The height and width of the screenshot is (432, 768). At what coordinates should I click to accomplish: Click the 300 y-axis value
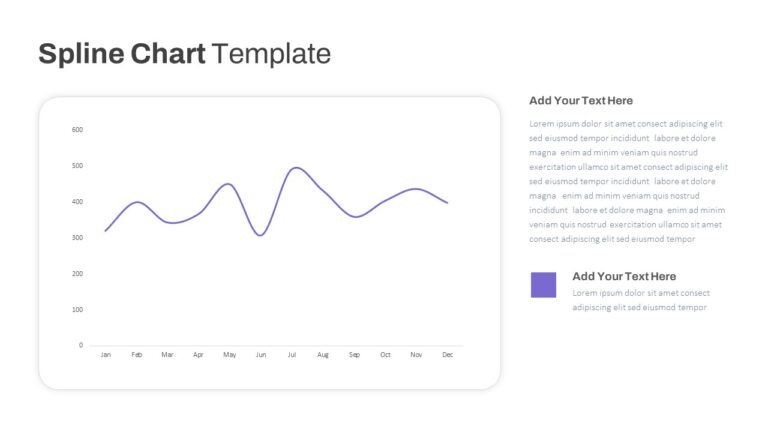(x=77, y=238)
